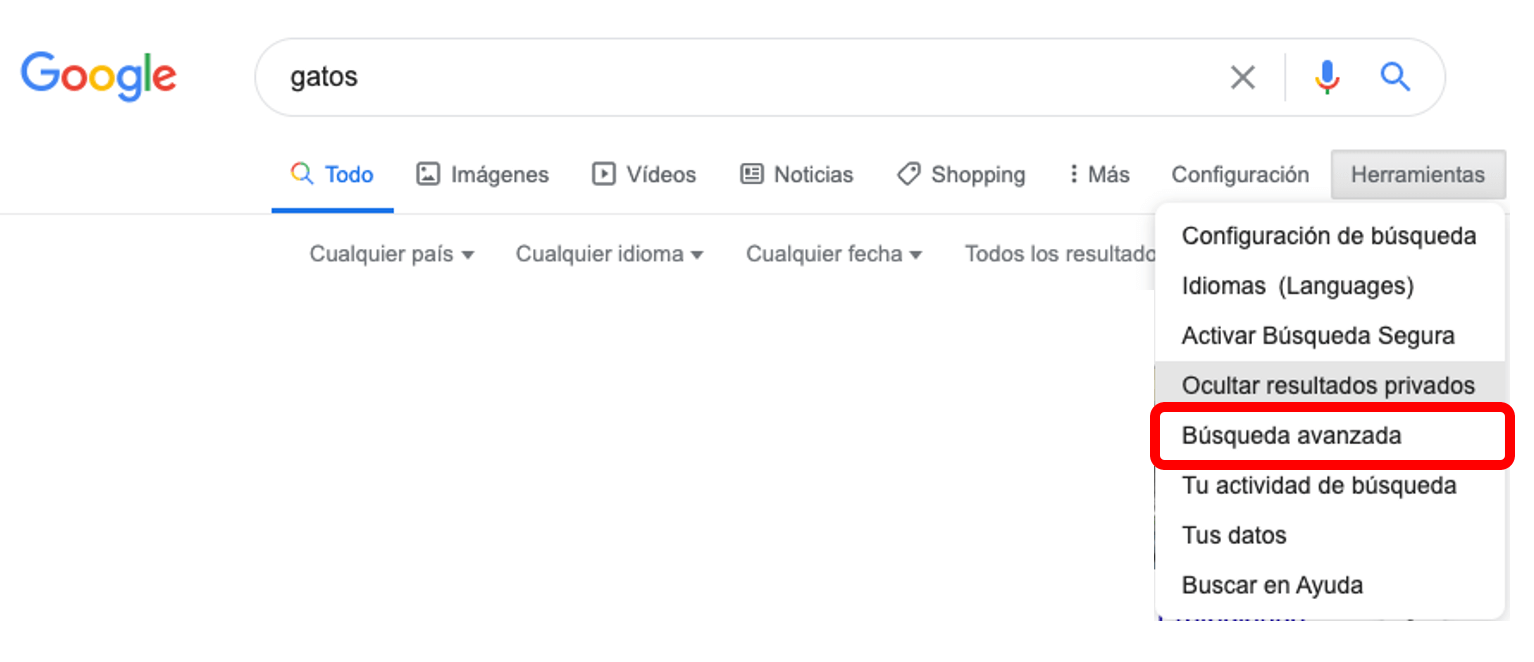This screenshot has height=662, width=1534.
Task: Expand the Más options menu
Action: 1098,175
